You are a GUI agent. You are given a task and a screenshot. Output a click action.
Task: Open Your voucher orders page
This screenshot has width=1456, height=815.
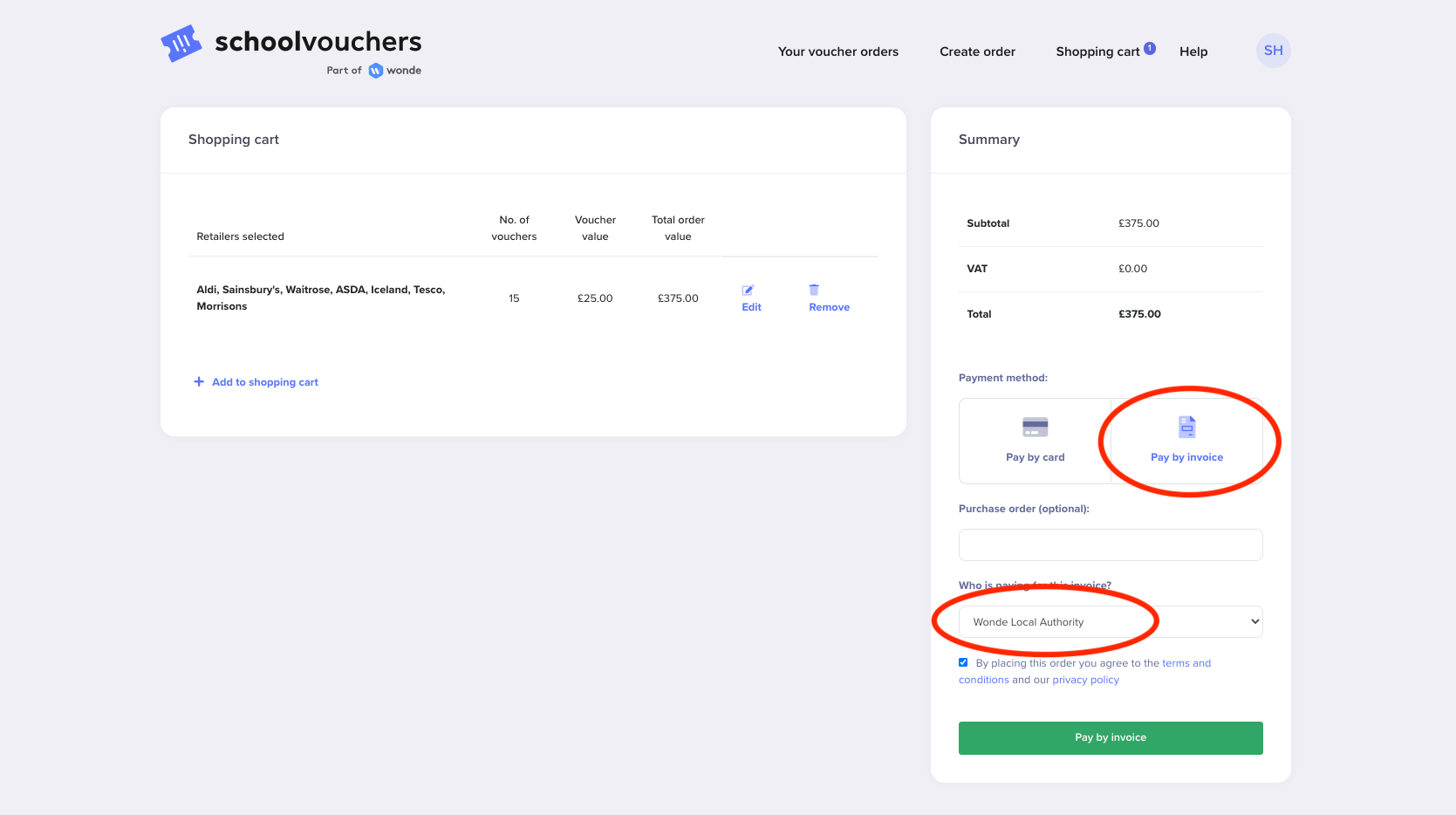tap(838, 51)
